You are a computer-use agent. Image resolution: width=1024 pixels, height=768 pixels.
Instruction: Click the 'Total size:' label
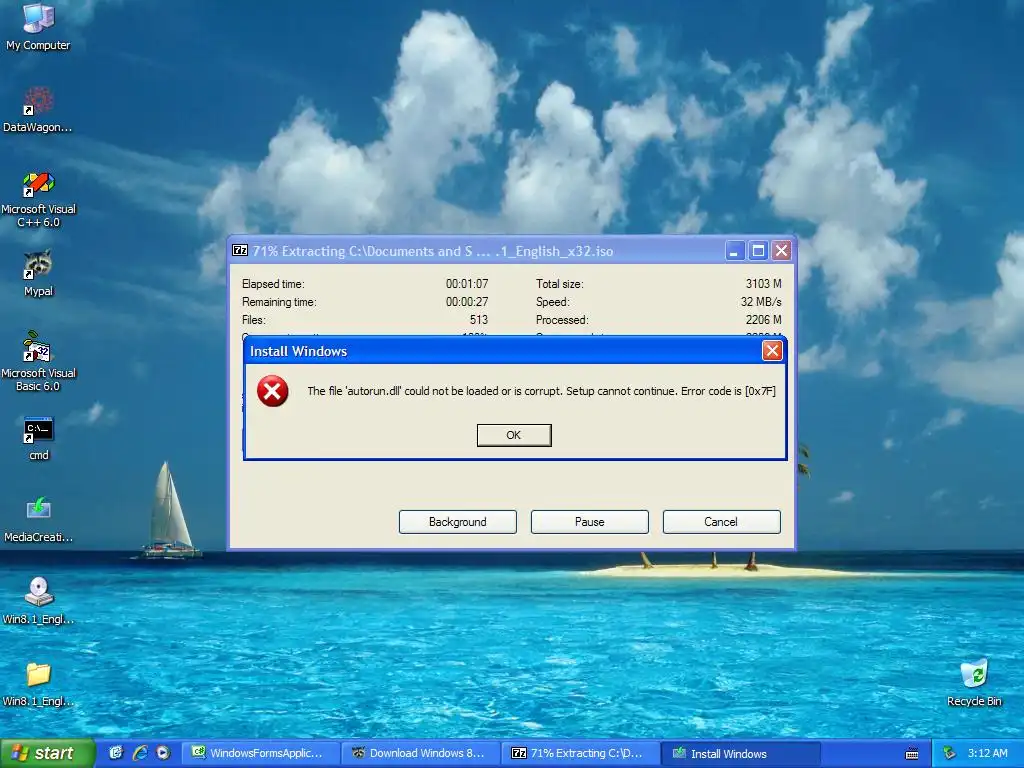tap(560, 284)
